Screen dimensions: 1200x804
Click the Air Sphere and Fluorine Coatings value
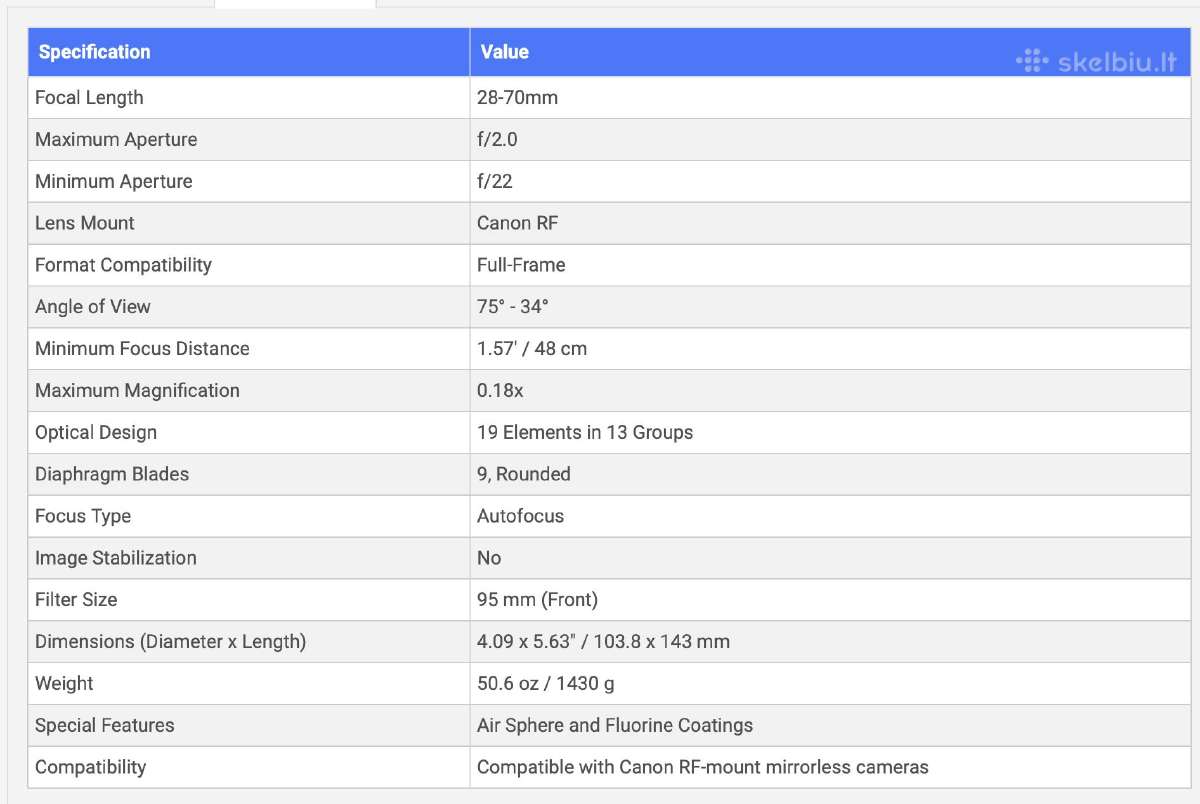point(615,726)
